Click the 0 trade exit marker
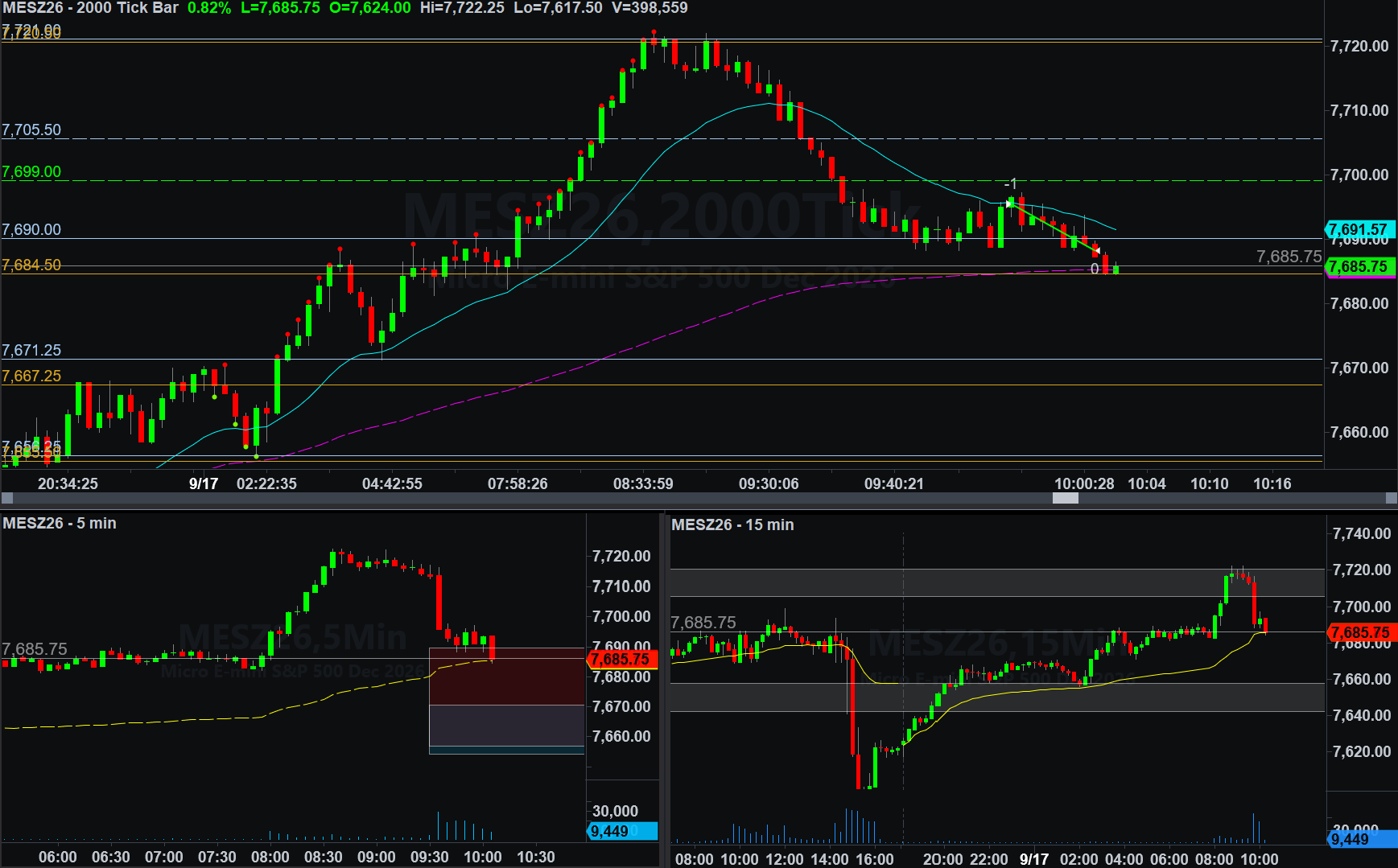1398x868 pixels. 1095,269
